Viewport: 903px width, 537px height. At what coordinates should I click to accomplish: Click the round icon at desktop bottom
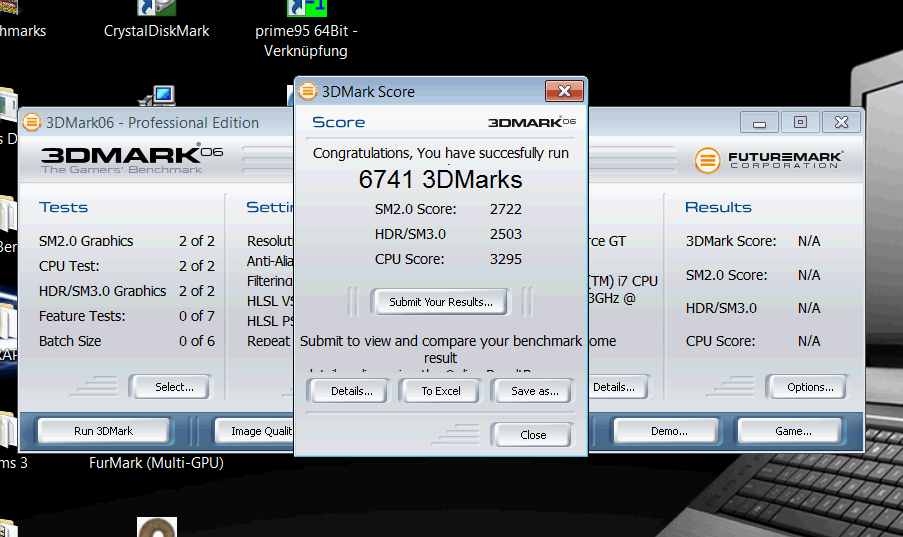(157, 527)
